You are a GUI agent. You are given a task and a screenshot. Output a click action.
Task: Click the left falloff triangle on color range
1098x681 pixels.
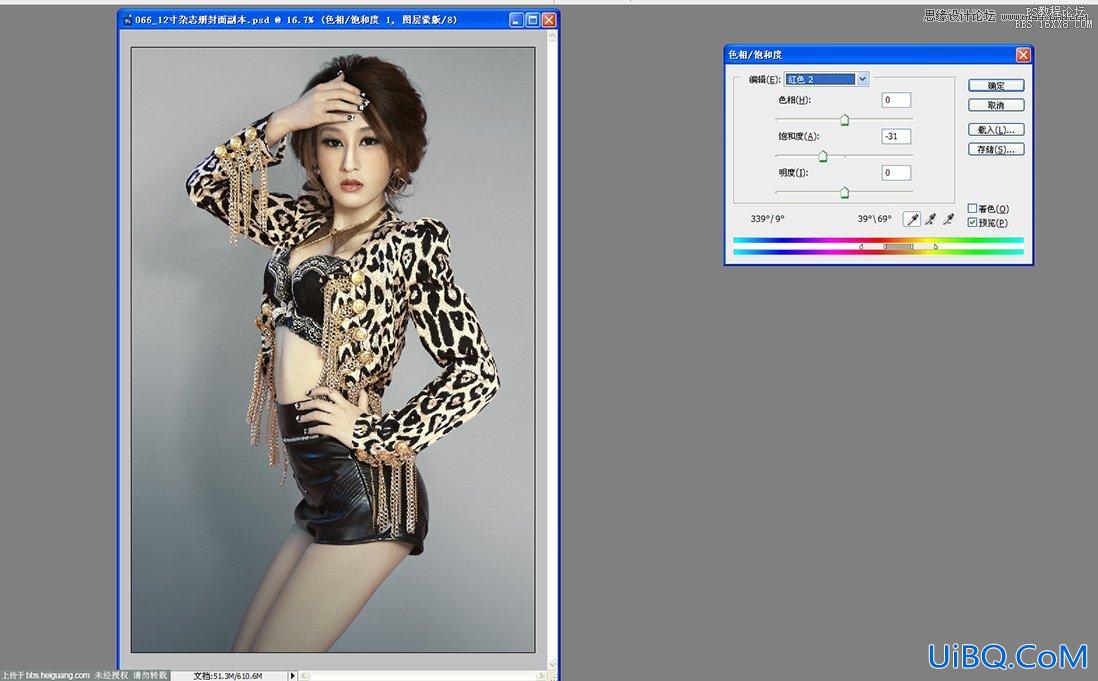coord(861,246)
